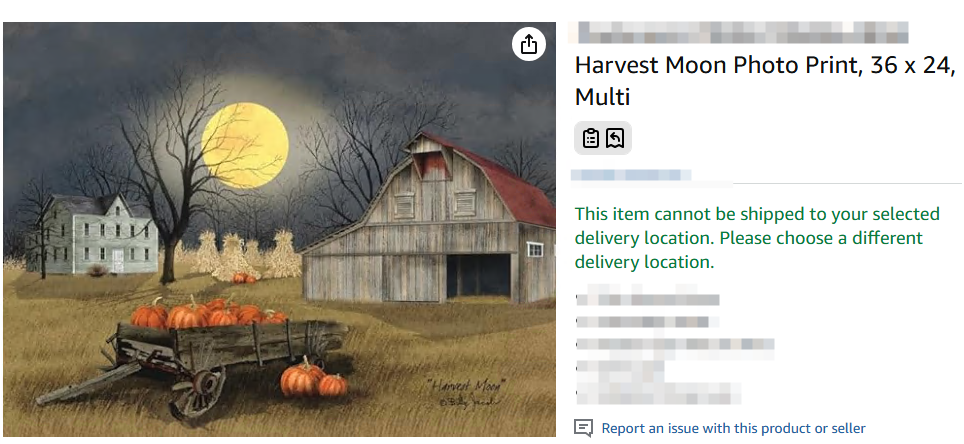Click the last blurred product detail line
Image resolution: width=964 pixels, height=444 pixels.
[x=660, y=391]
